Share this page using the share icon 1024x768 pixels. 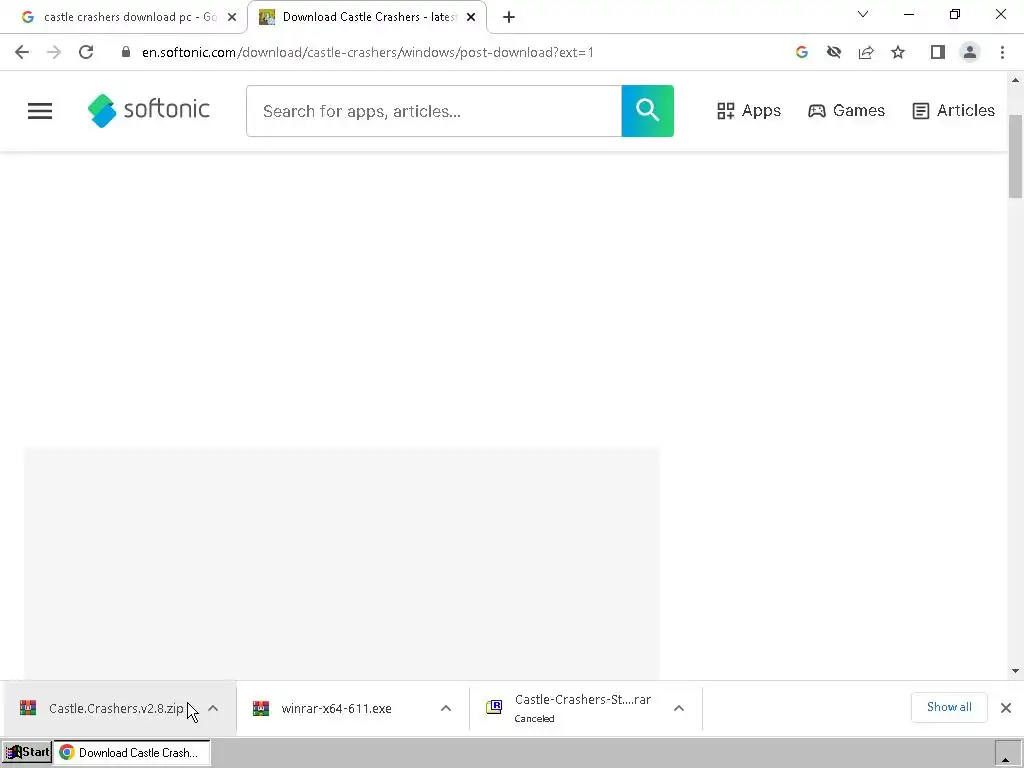coord(866,52)
